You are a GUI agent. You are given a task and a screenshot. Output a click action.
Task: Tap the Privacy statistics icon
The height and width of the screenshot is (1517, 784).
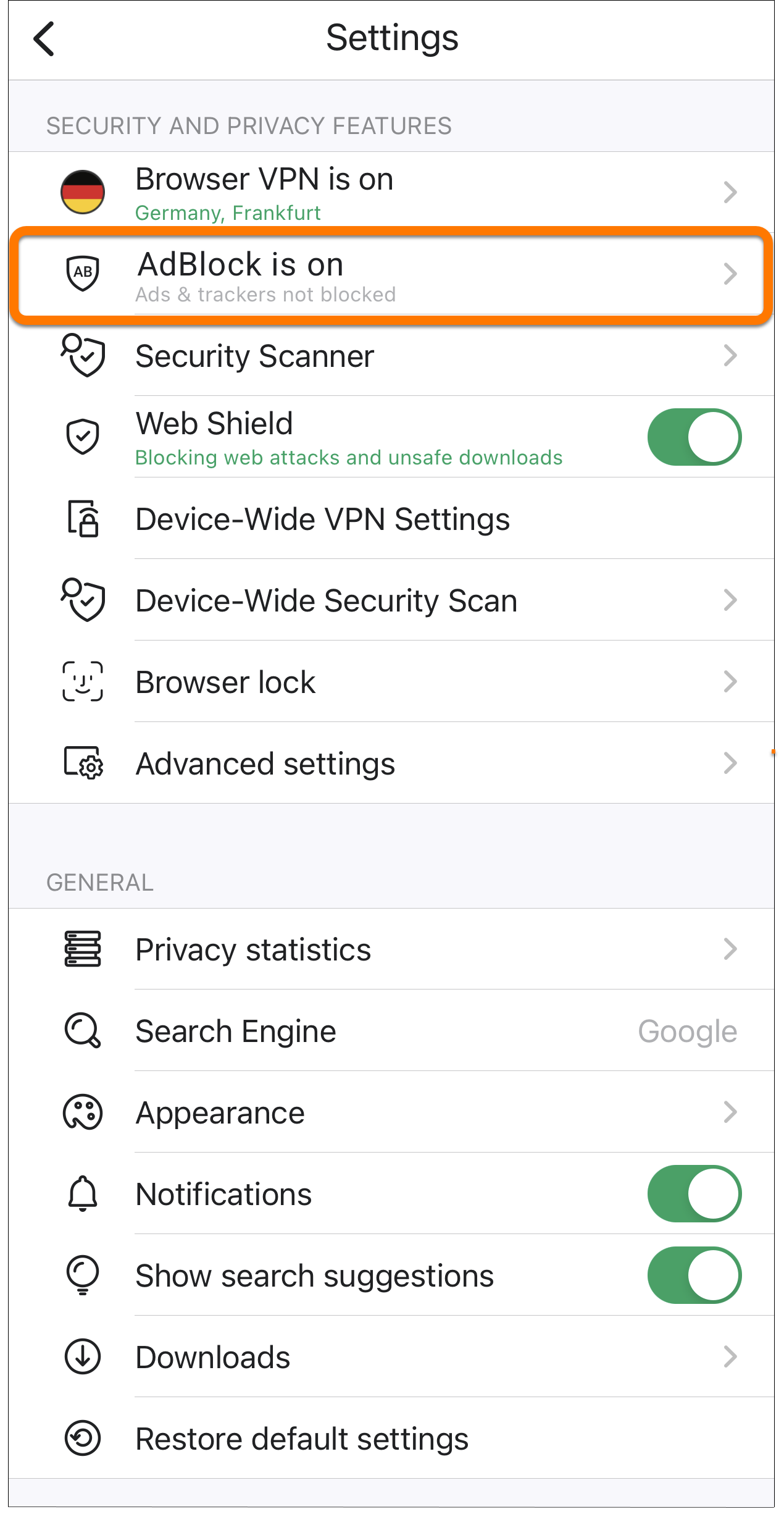(x=83, y=949)
